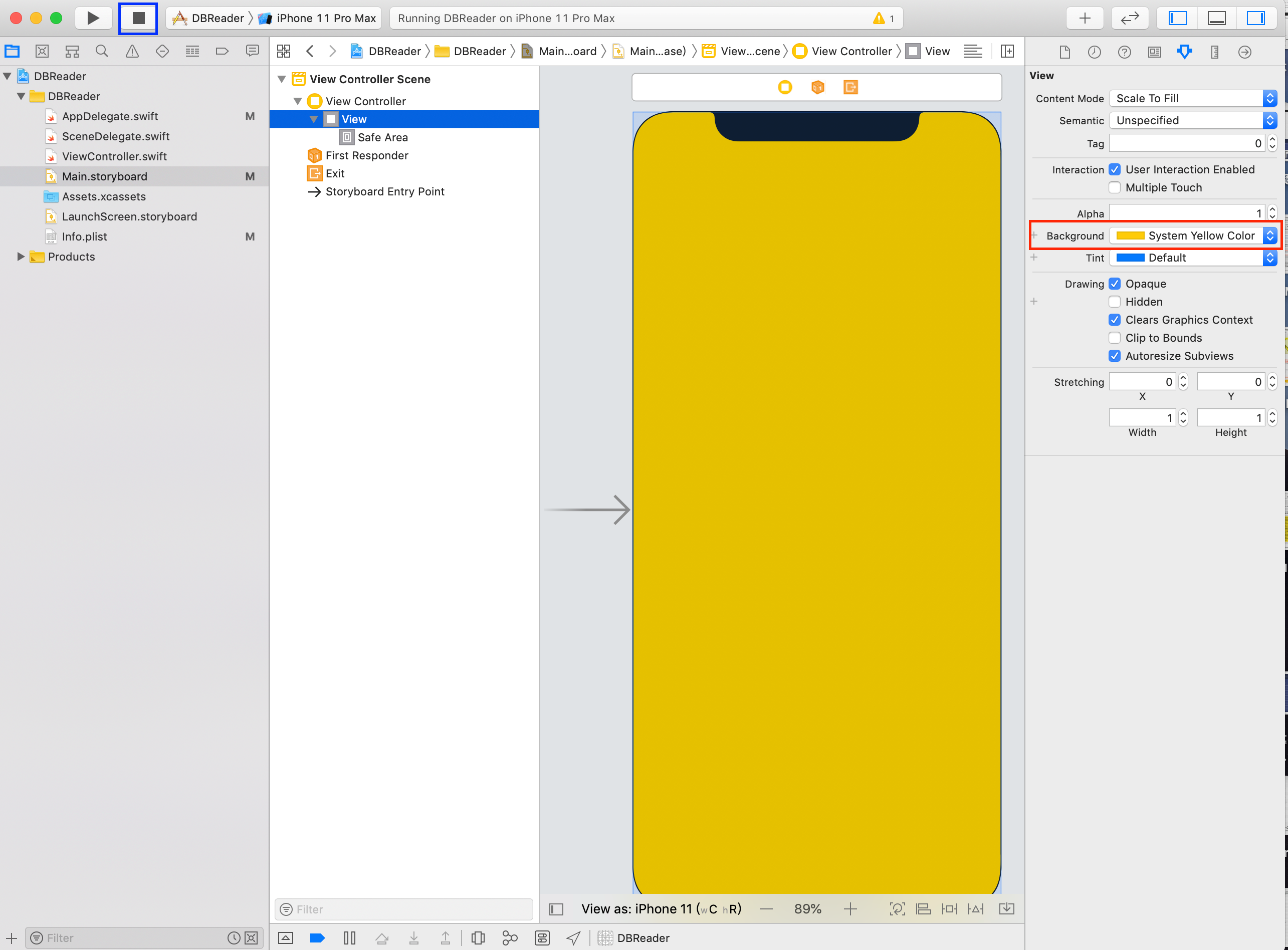Screen dimensions: 1288x950
Task: Add an editor on the right
Action: (x=1007, y=51)
